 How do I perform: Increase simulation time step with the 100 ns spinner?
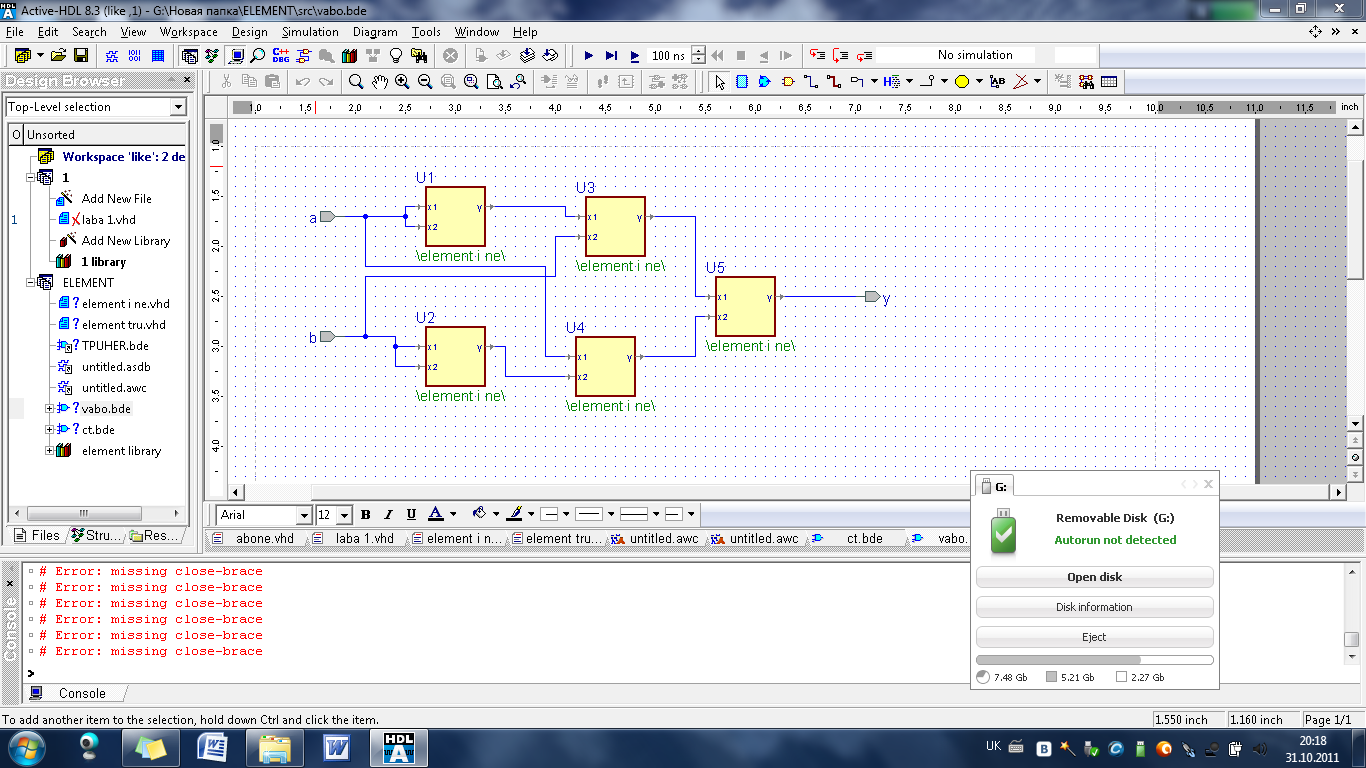(699, 51)
